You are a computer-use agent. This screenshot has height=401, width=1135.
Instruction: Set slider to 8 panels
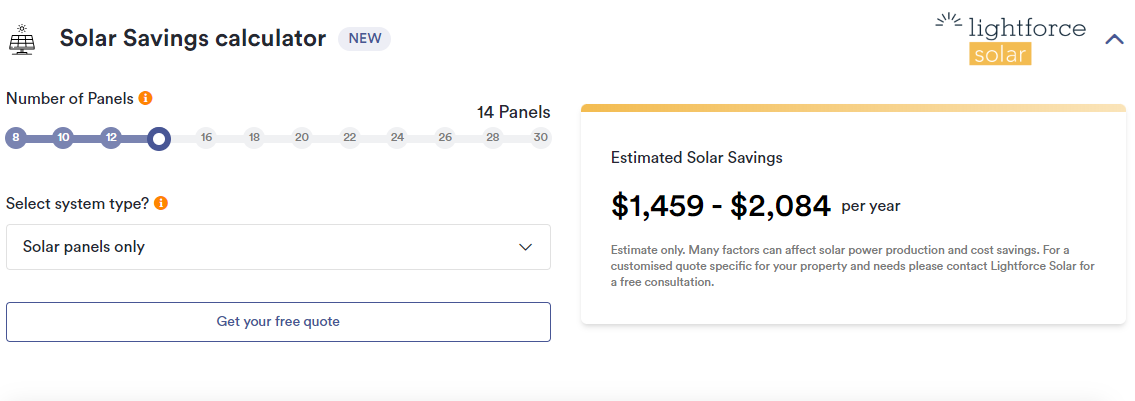coord(15,138)
